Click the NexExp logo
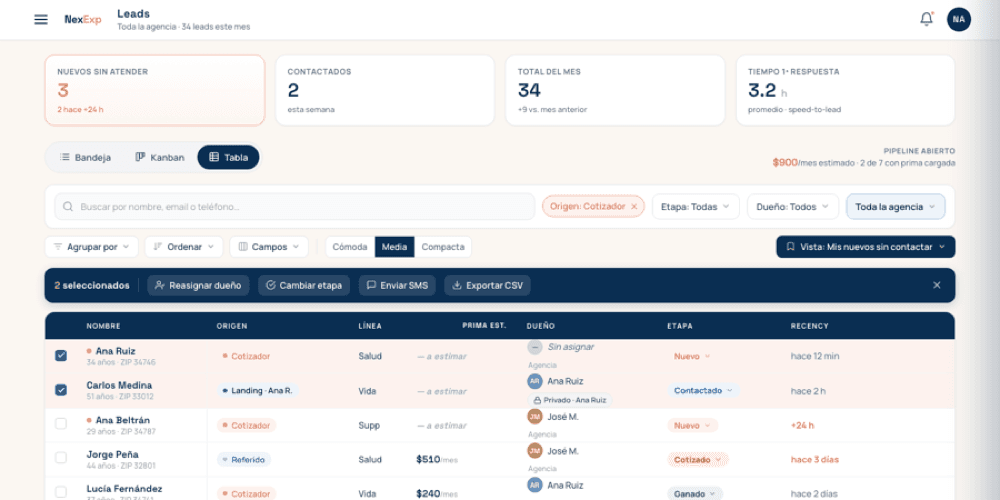This screenshot has height=500, width=1000. pyautogui.click(x=83, y=19)
